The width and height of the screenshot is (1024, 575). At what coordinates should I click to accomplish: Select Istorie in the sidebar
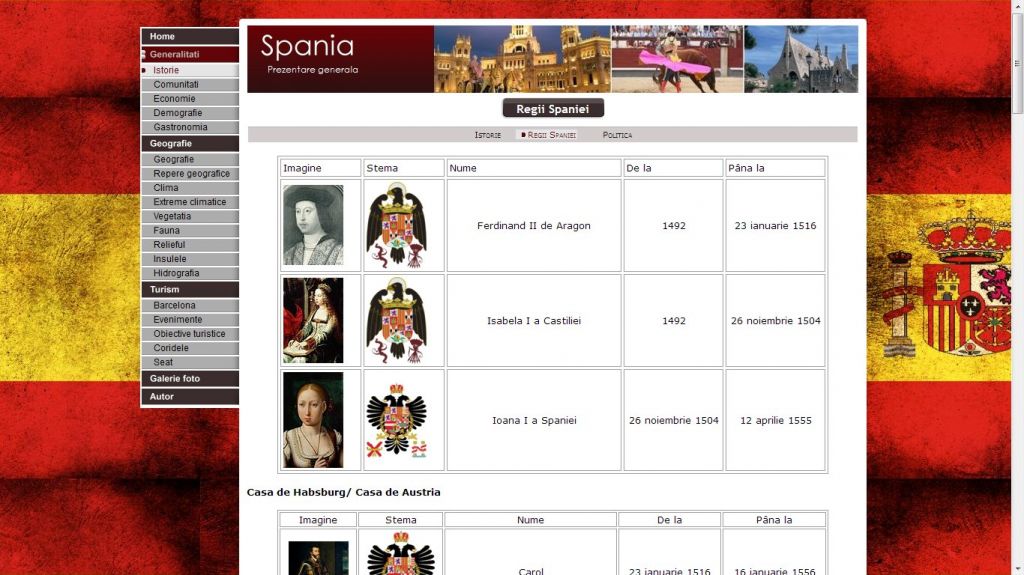coord(189,70)
